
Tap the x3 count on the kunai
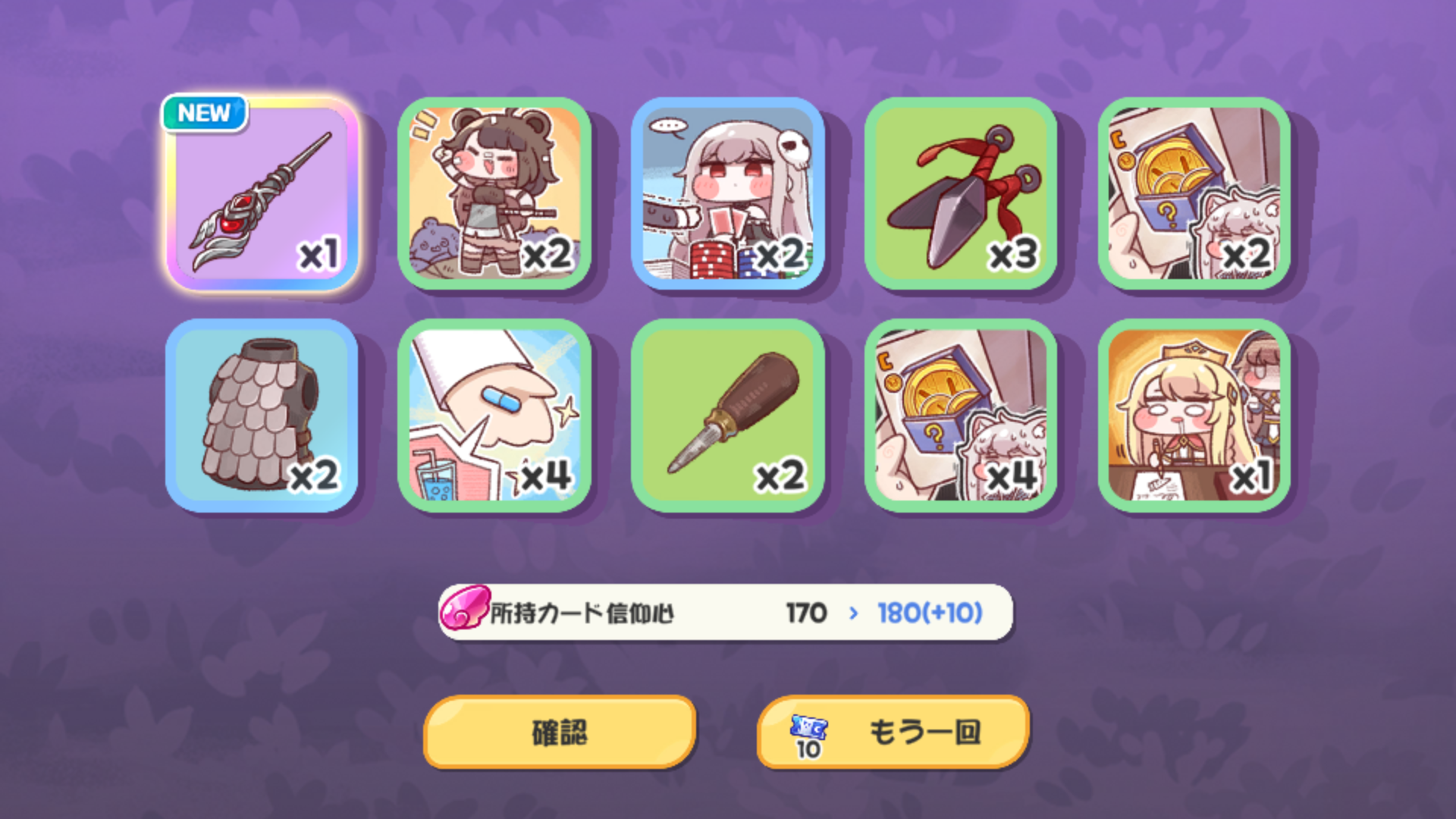(x=1014, y=255)
